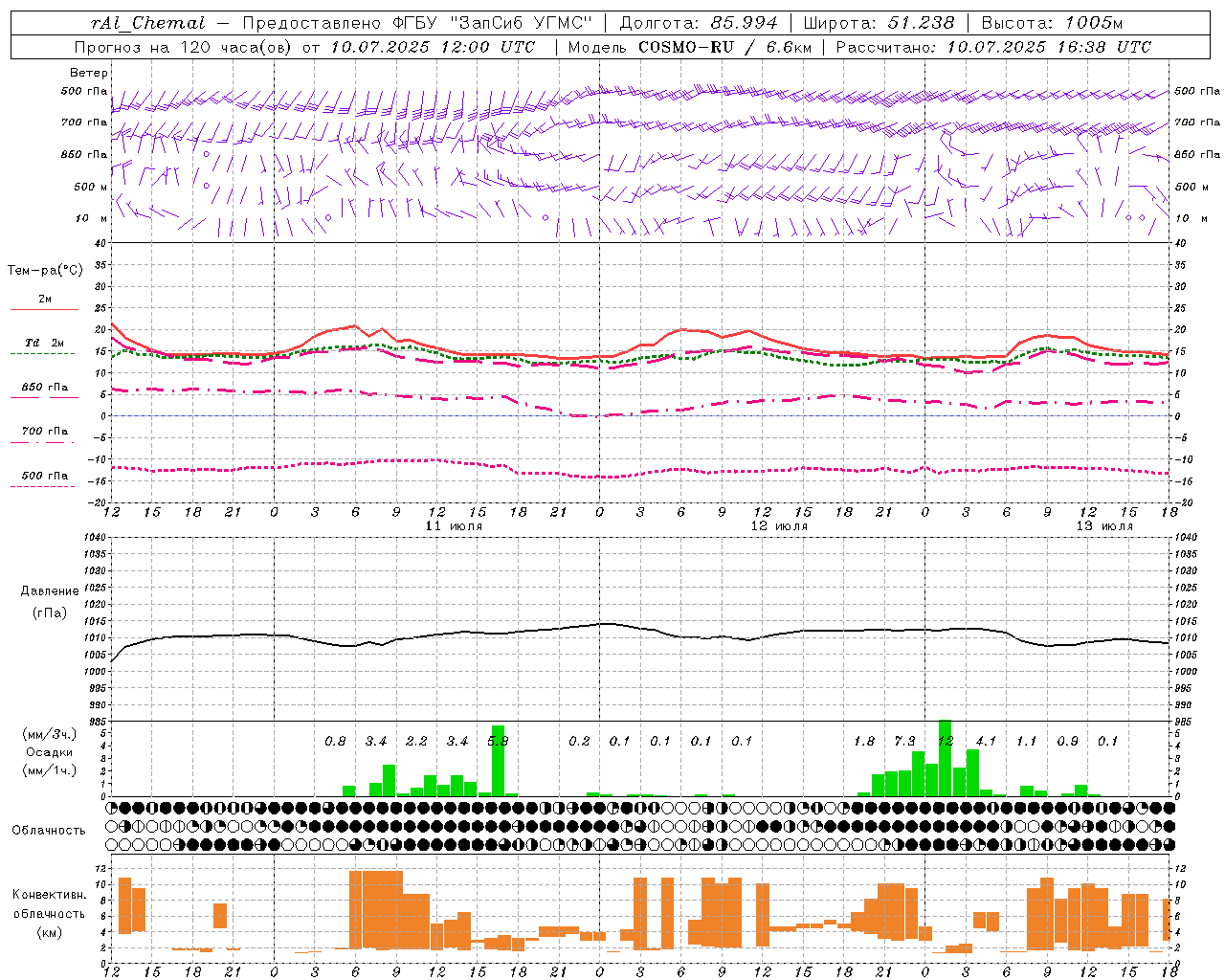
Task: Click the 'Модель COSMO-RU / 6.6км' label
Action: click(x=689, y=47)
